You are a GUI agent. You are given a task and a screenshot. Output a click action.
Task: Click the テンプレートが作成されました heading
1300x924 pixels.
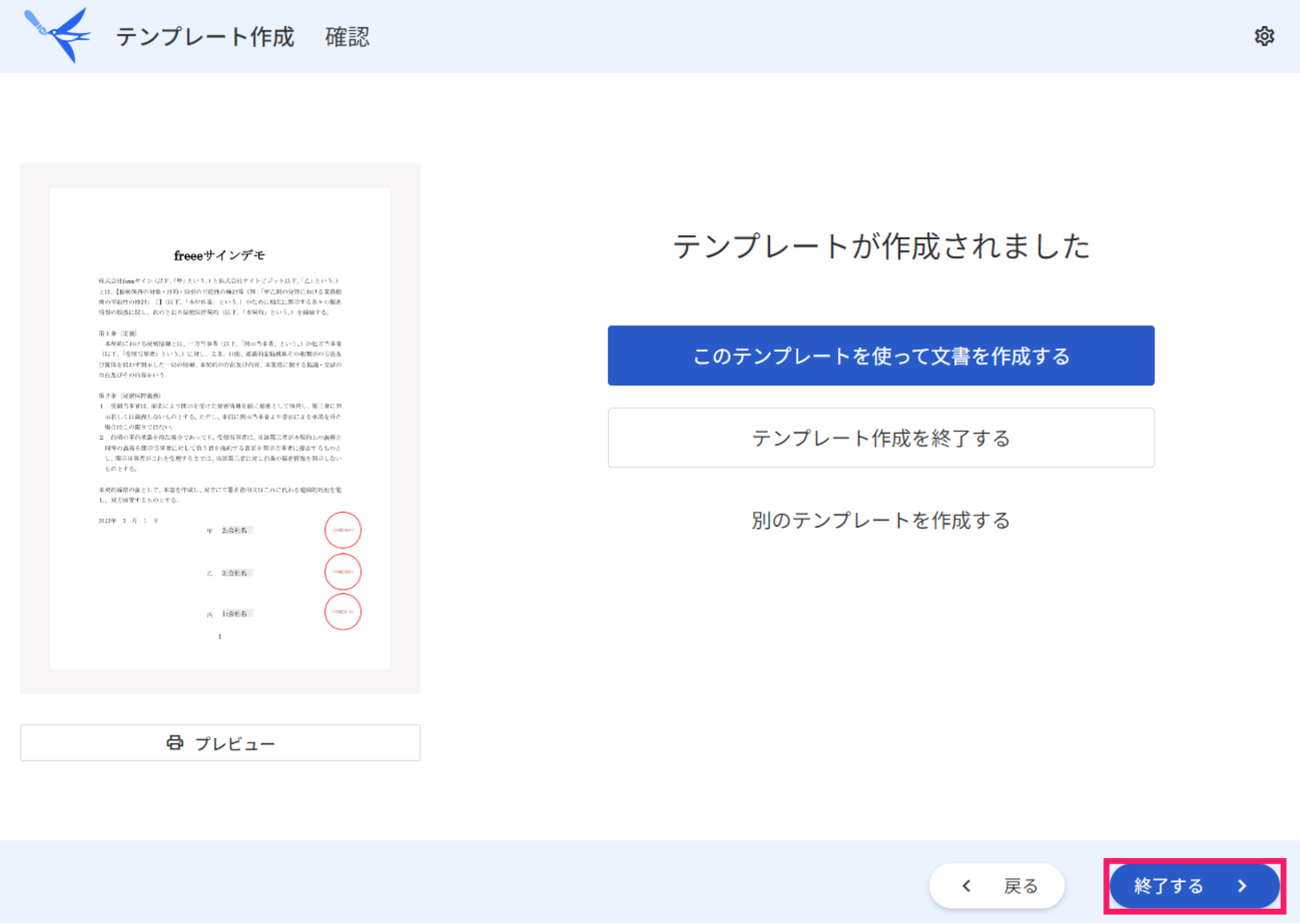(881, 246)
